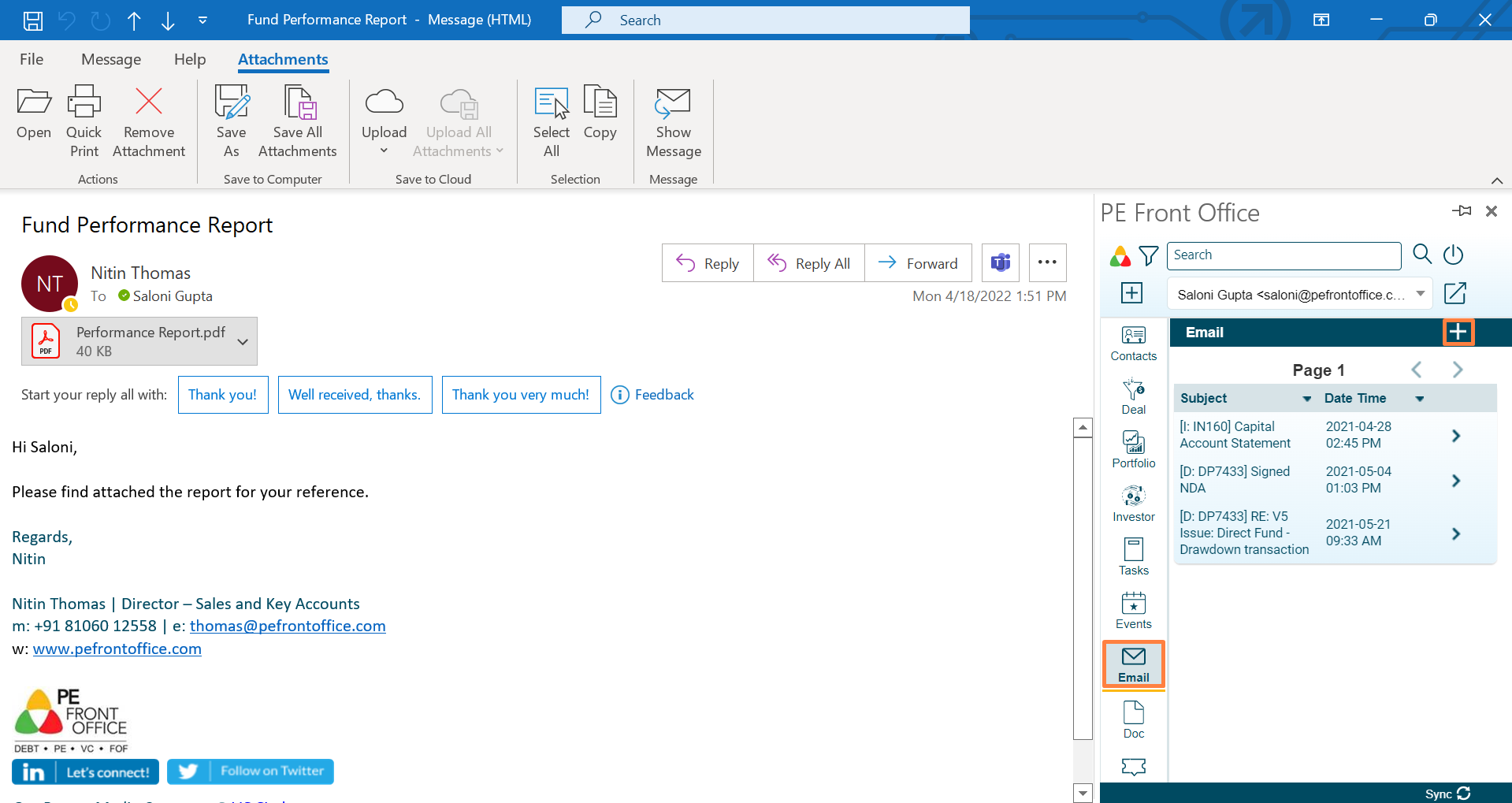Click the filter funnel icon

(1149, 255)
